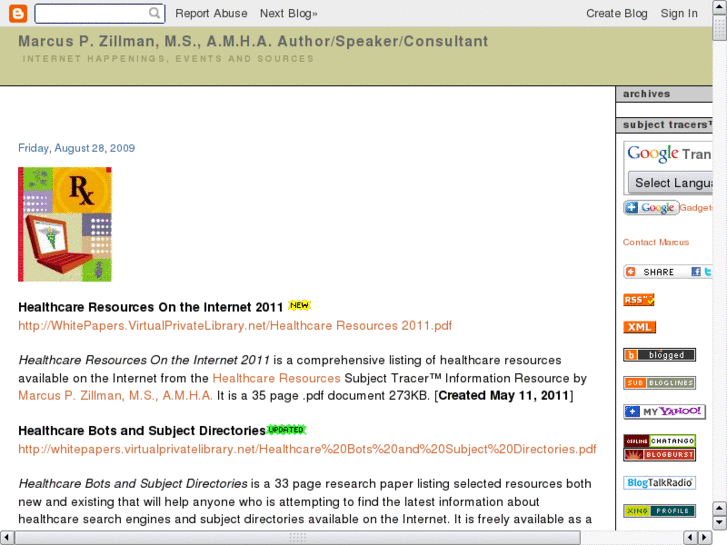Click the BlogBurst badge
This screenshot has height=545, width=727.
click(659, 455)
